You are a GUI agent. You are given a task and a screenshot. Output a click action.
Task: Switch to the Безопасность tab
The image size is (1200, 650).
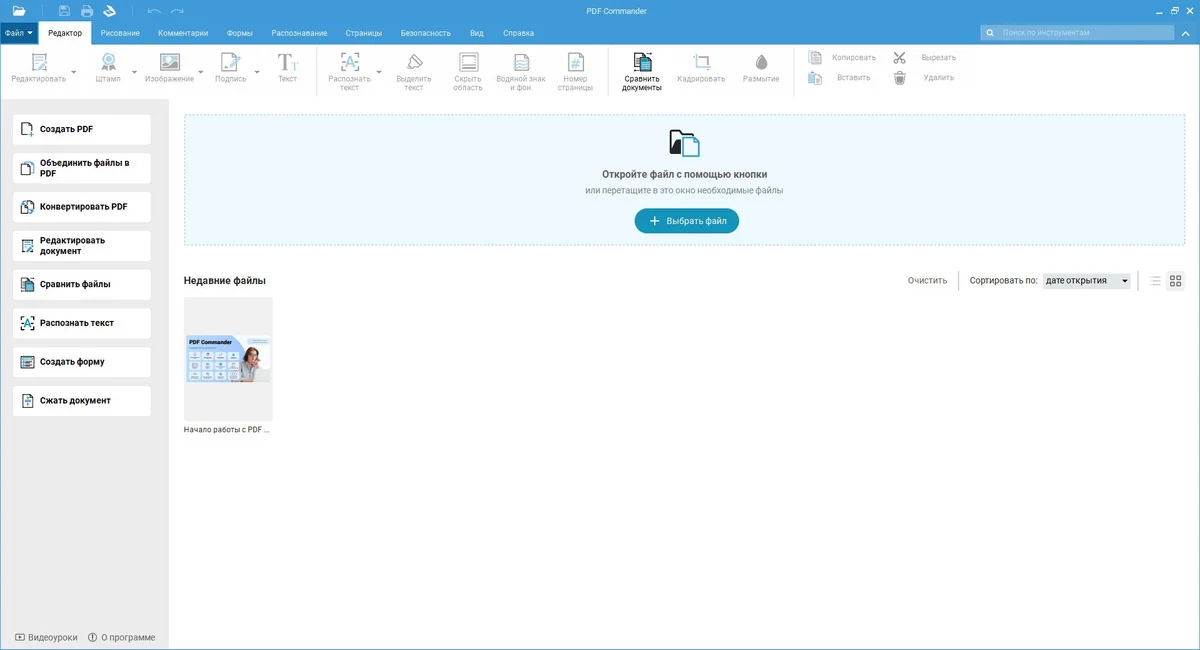(425, 33)
